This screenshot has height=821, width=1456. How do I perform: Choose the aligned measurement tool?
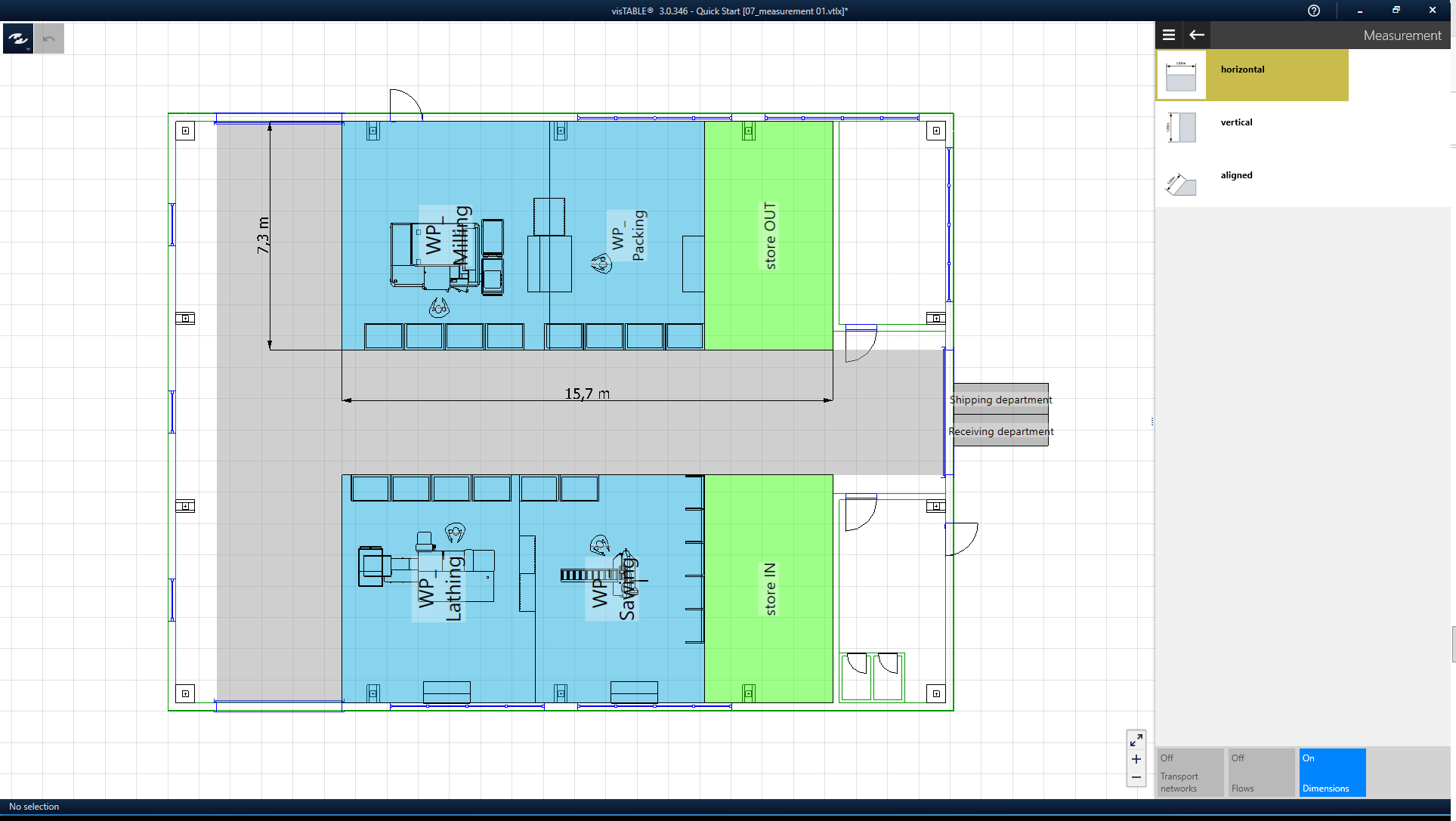coord(1236,175)
